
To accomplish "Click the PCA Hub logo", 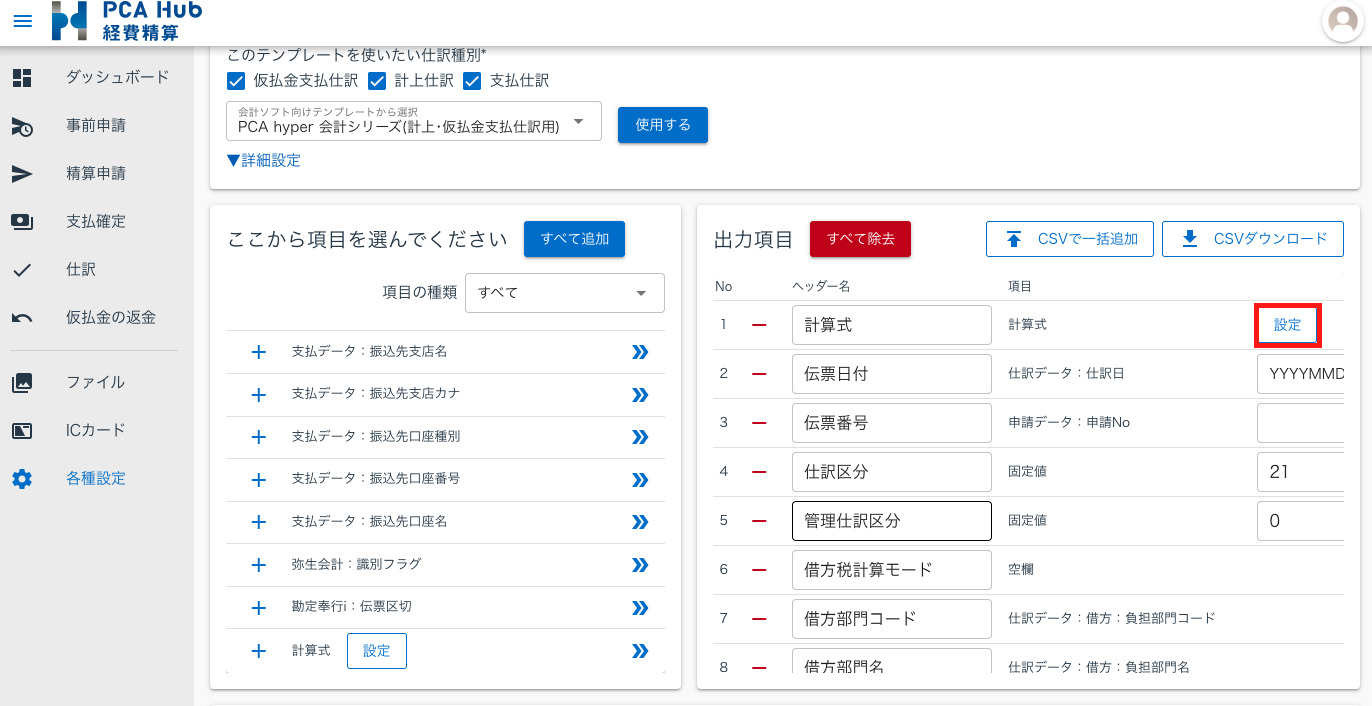I will coord(126,21).
